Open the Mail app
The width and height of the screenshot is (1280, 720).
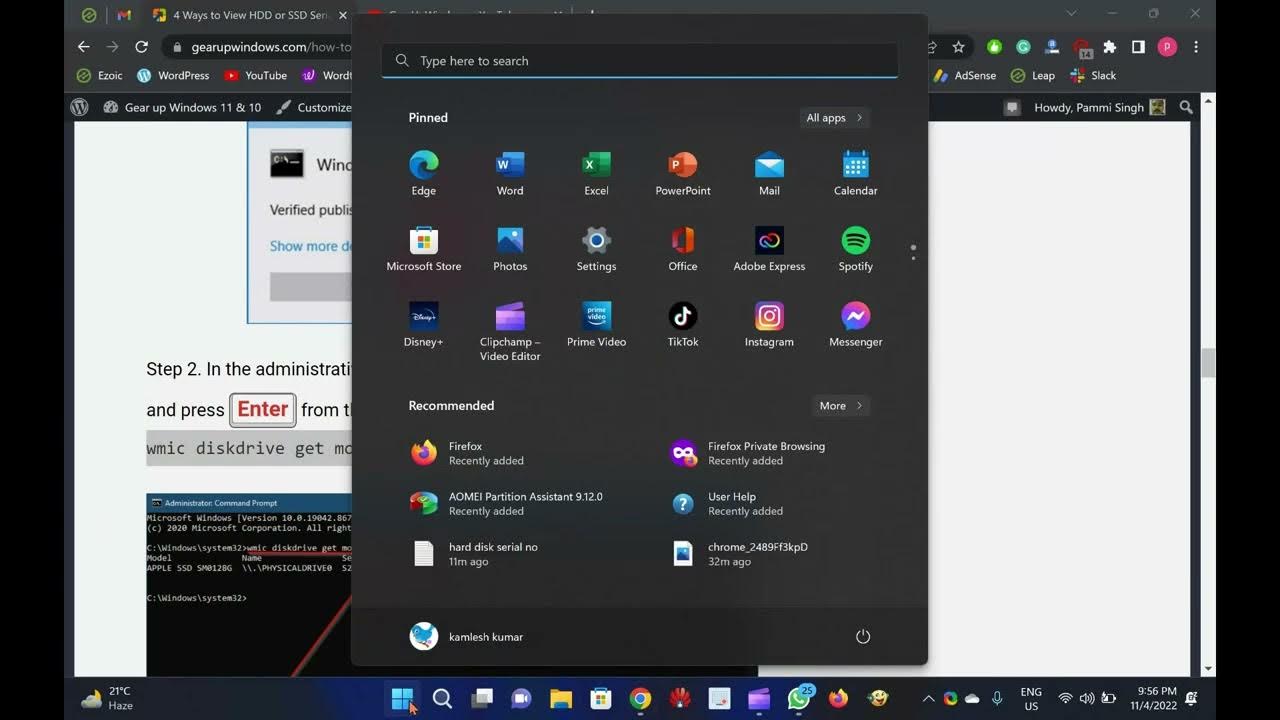(x=769, y=174)
